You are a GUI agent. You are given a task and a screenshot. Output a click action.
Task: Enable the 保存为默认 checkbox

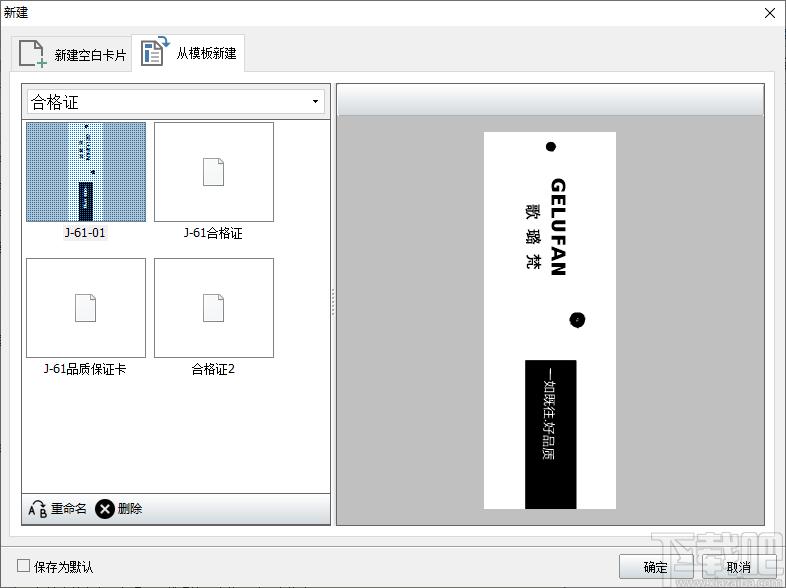coord(23,566)
